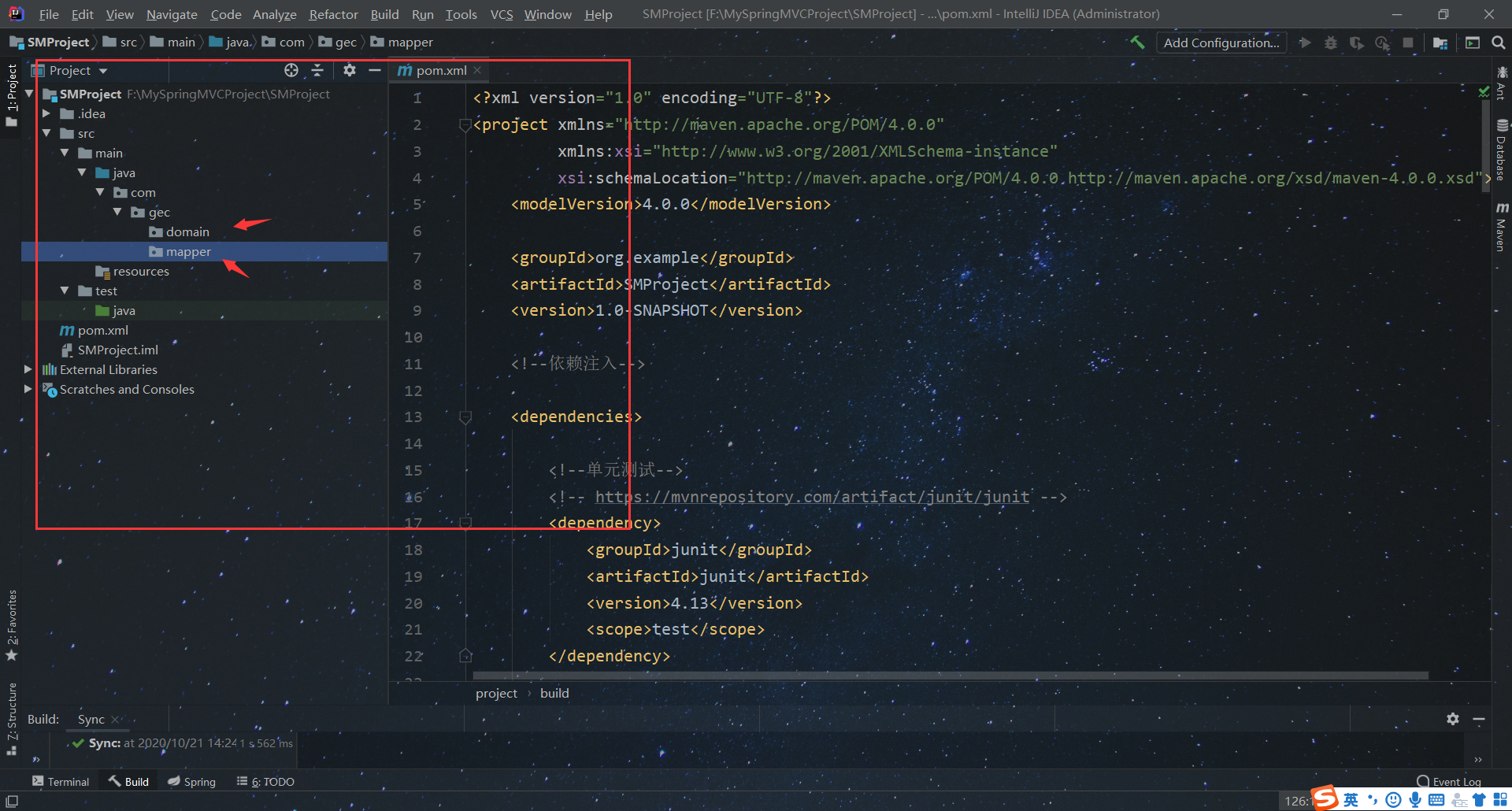Toggle Sogou punctuation mode button
Image resolution: width=1512 pixels, height=811 pixels.
(1373, 800)
